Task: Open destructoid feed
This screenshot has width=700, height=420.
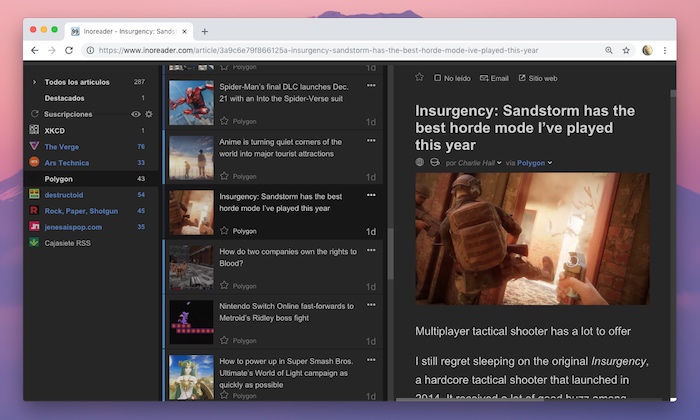Action: pos(63,195)
